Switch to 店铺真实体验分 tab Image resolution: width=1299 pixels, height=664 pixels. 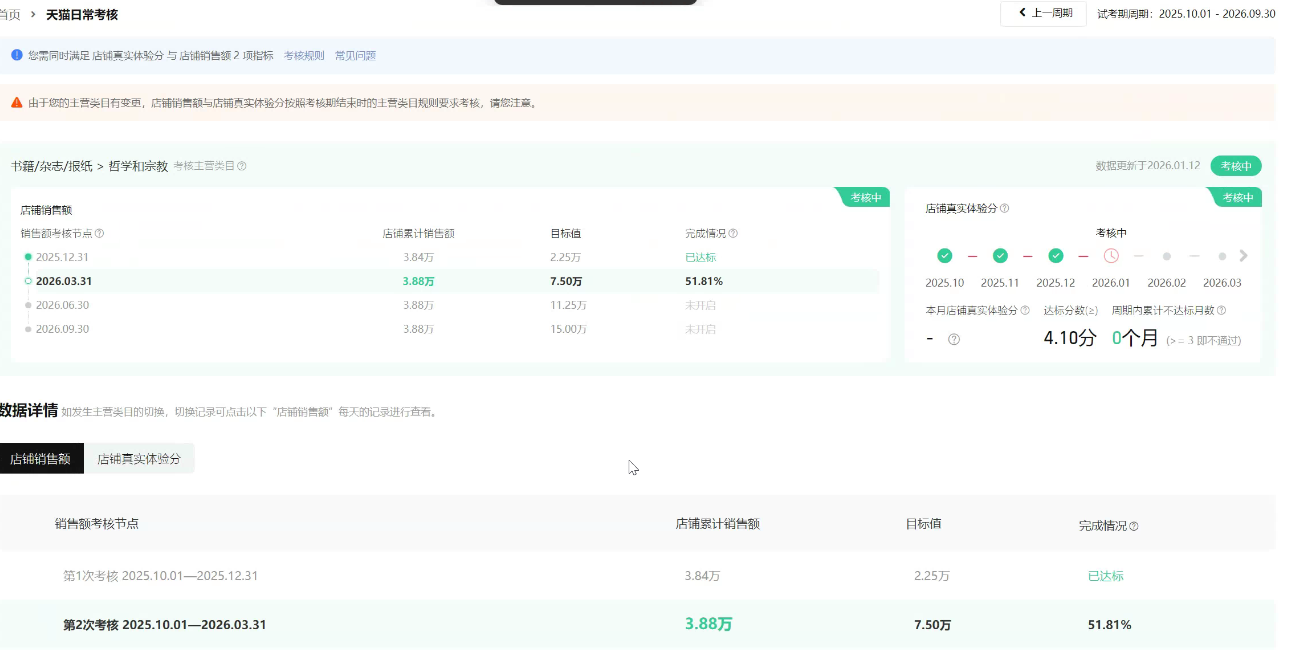tap(139, 459)
